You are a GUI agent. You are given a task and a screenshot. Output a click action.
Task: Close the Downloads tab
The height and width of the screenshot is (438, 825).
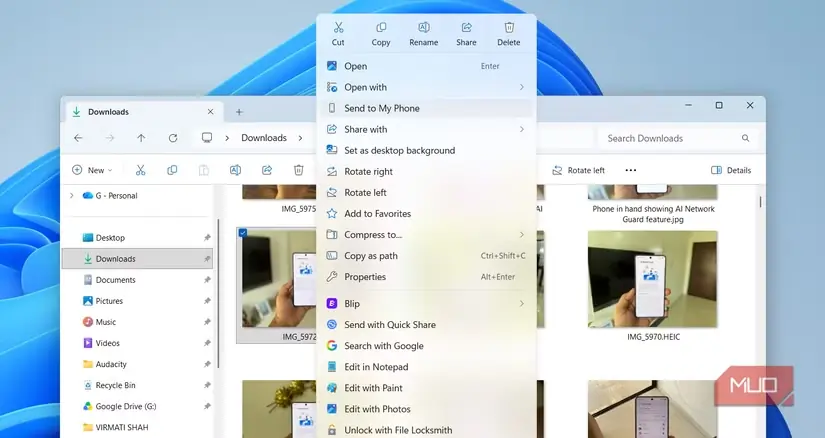coord(210,112)
